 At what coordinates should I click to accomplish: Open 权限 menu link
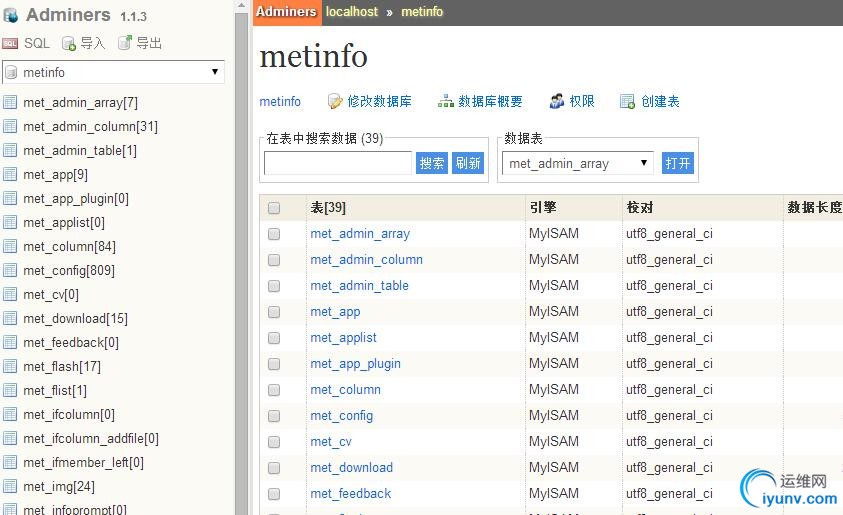[582, 101]
